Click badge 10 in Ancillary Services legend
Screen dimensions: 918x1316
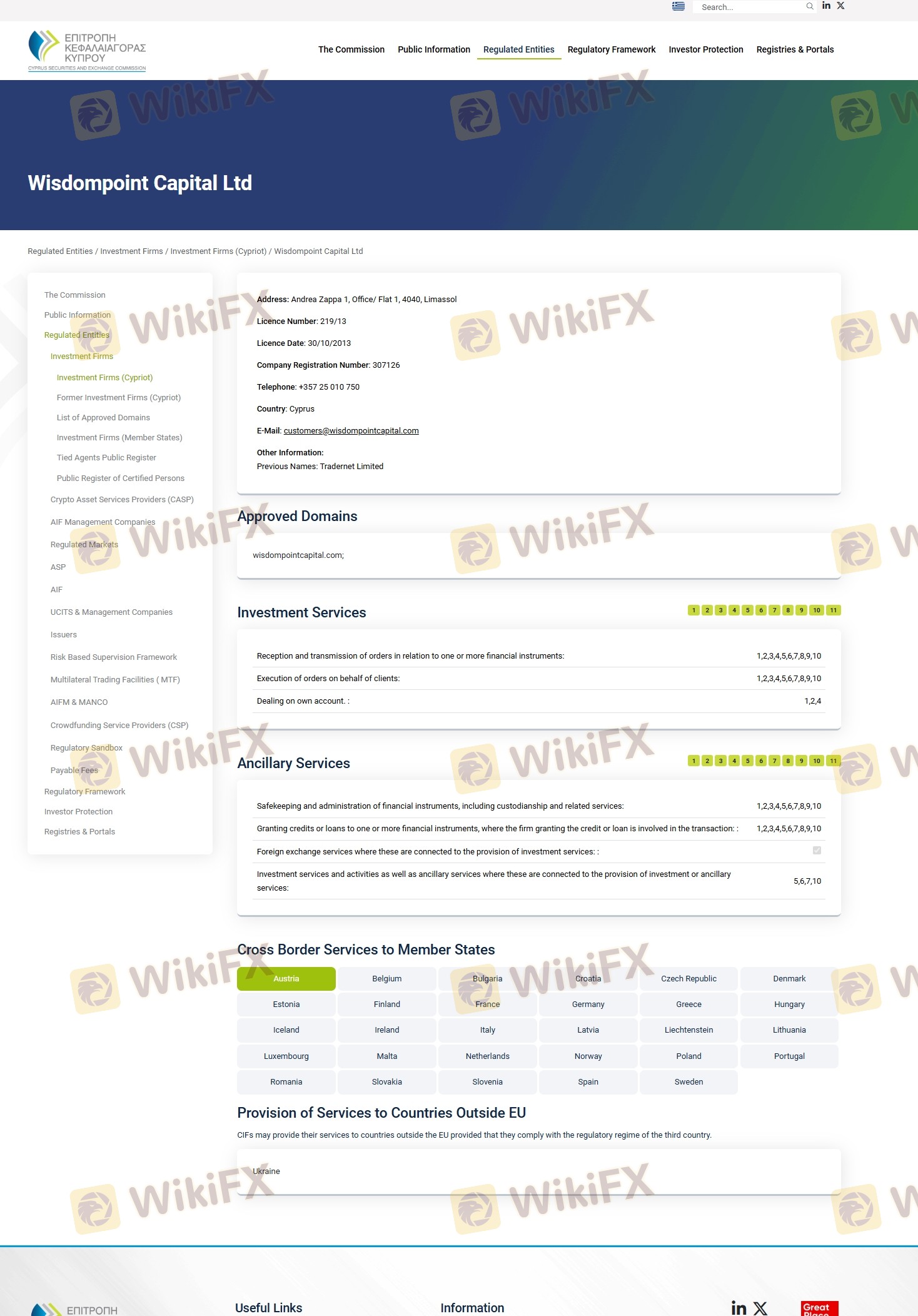click(x=817, y=761)
